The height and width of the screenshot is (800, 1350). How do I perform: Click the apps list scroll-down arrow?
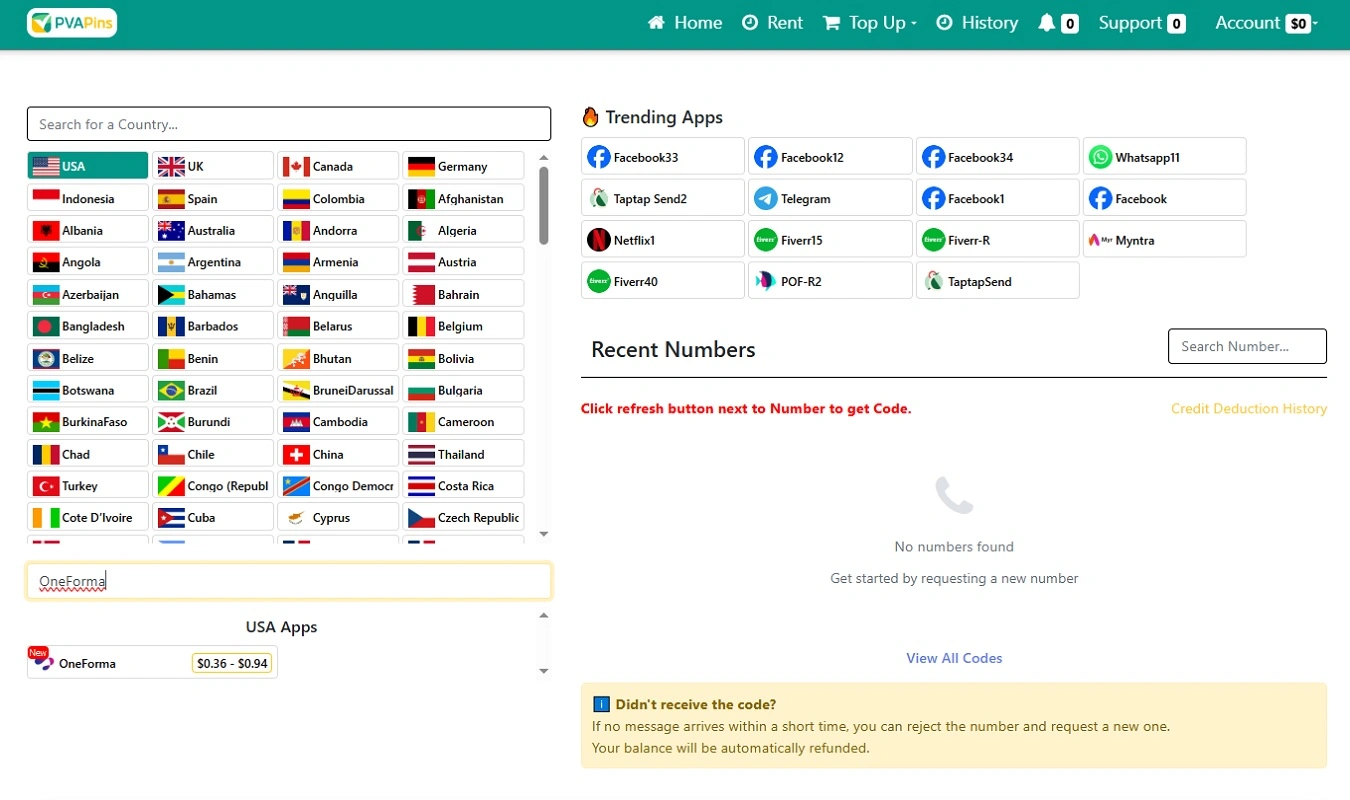point(544,671)
